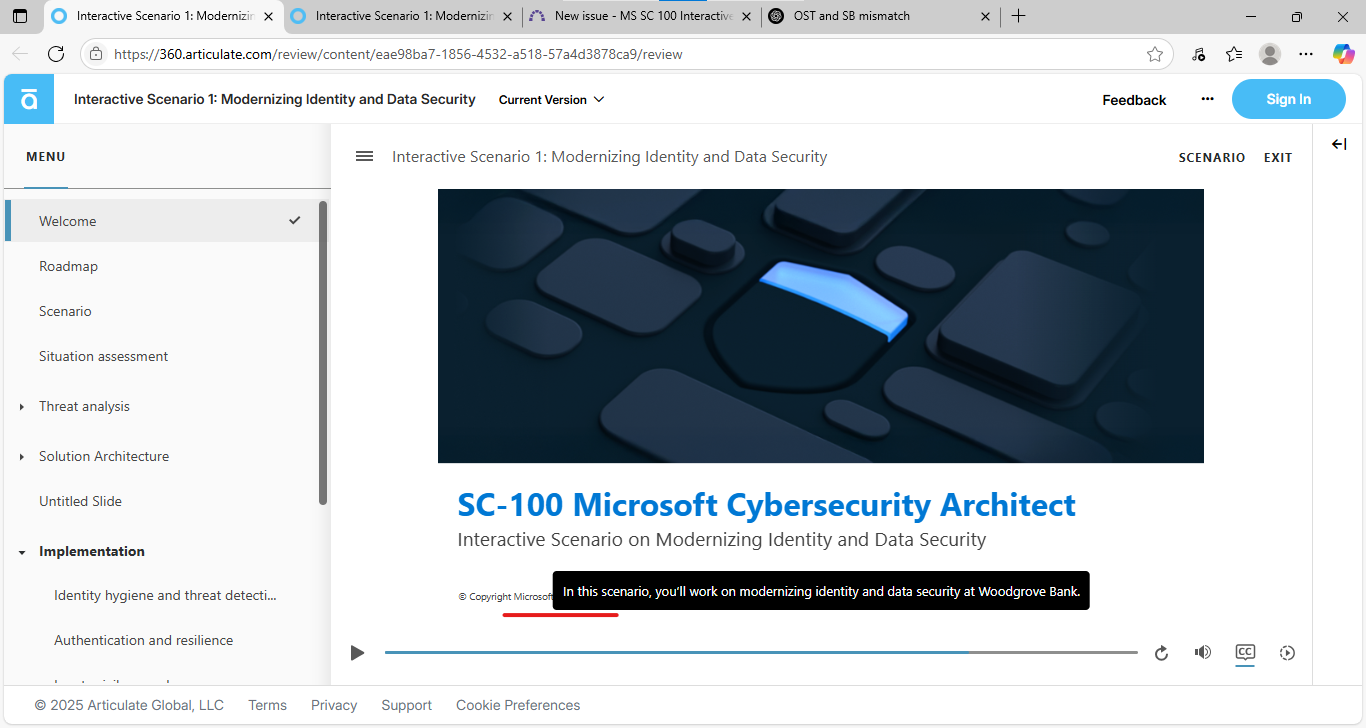Open the Terms link in footer

click(x=267, y=705)
